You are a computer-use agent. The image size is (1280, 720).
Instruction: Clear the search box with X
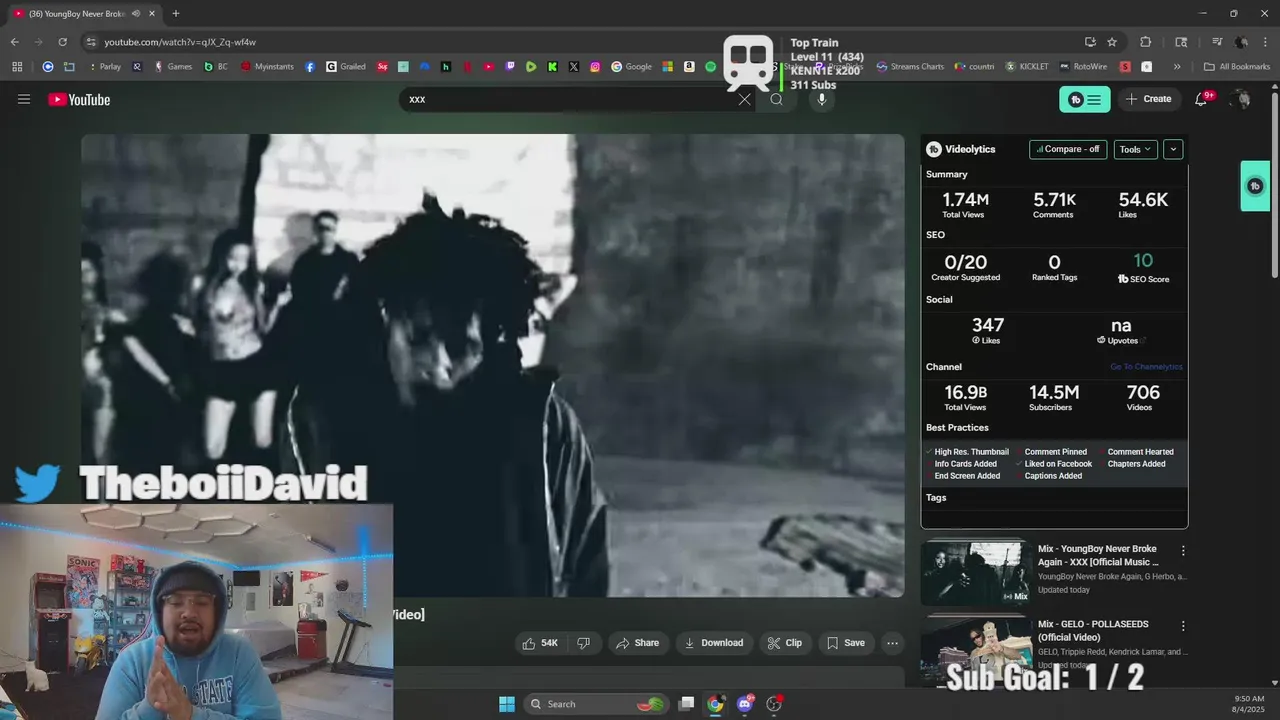click(744, 99)
